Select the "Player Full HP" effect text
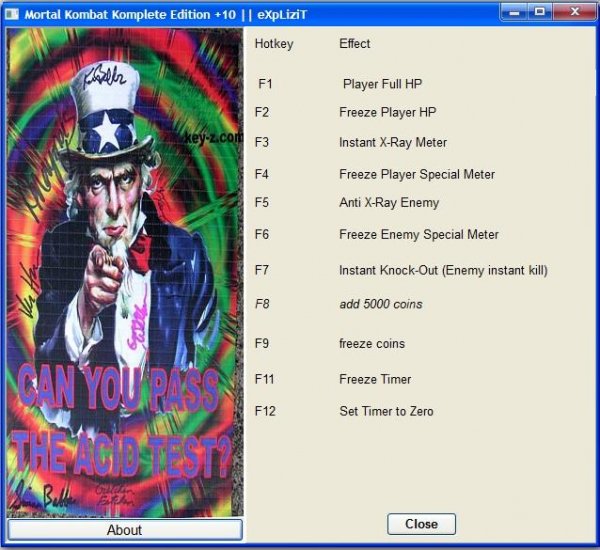600x550 pixels. 382,84
